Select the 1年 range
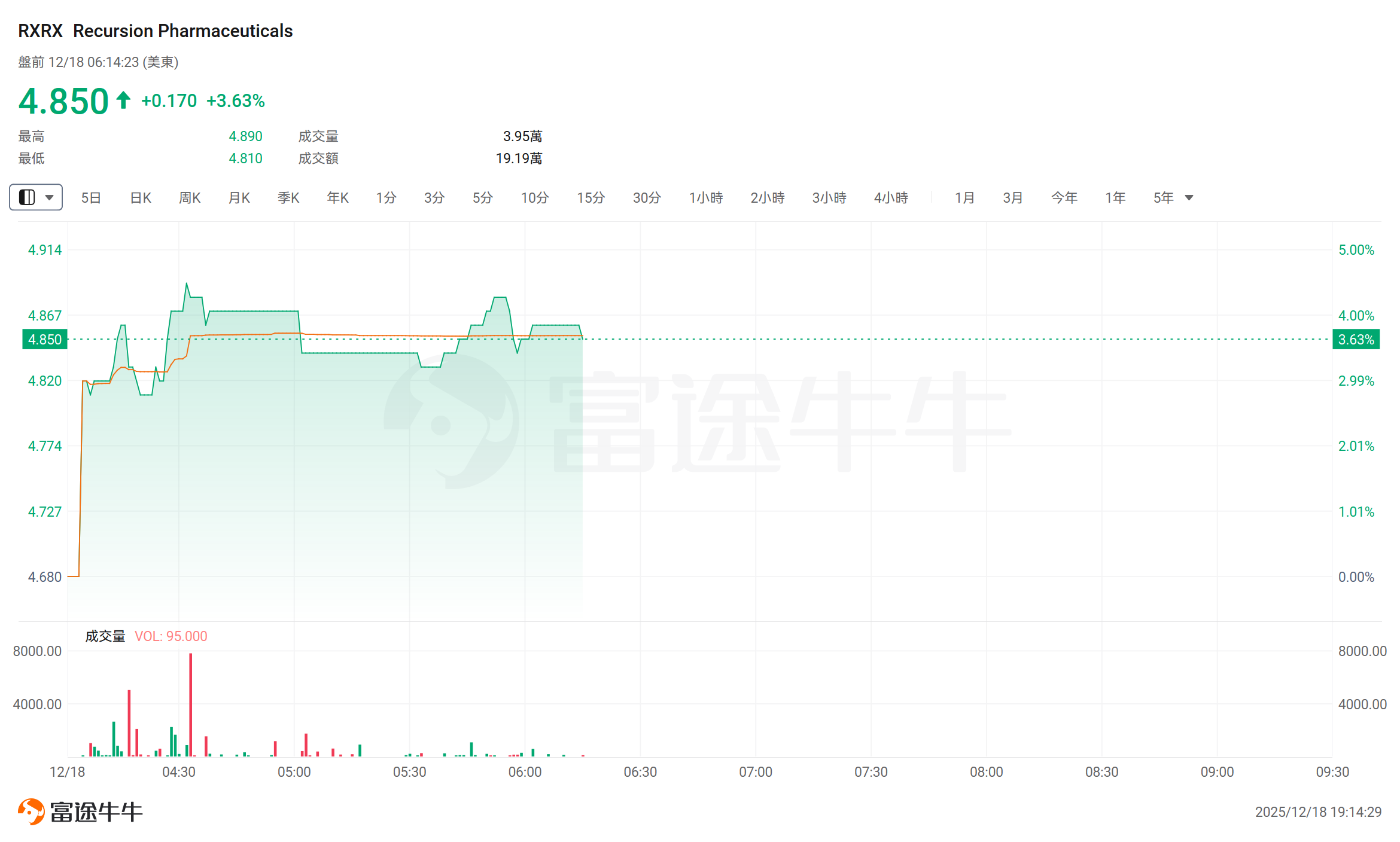1400x842 pixels. 1115,198
